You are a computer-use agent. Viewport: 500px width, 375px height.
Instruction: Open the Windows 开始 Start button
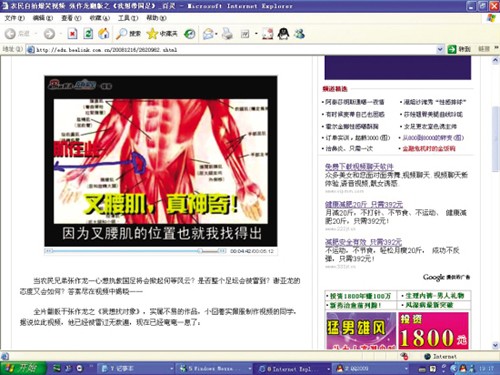pos(22,368)
